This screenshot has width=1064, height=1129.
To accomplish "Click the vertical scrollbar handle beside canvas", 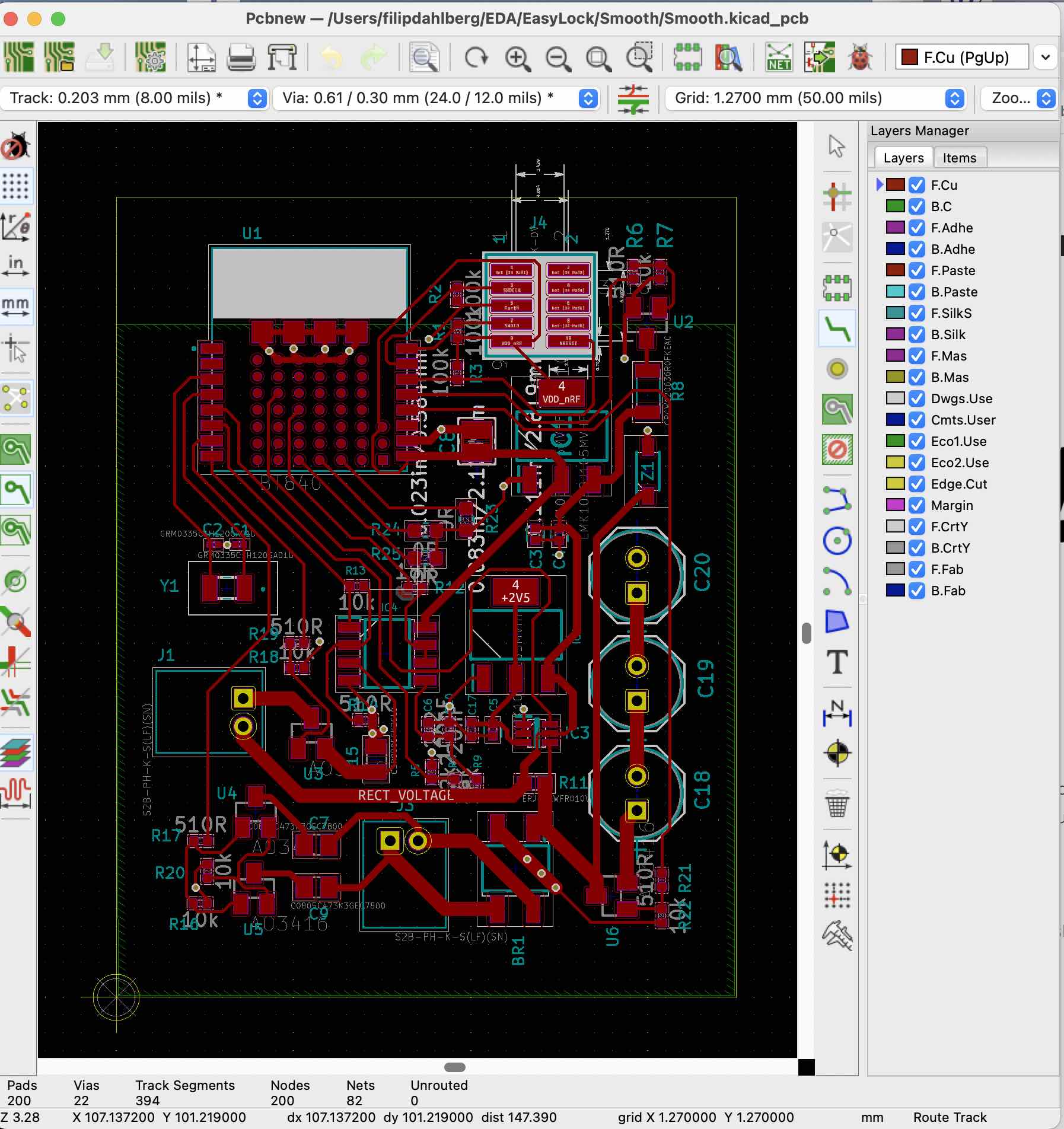I will pos(806,633).
